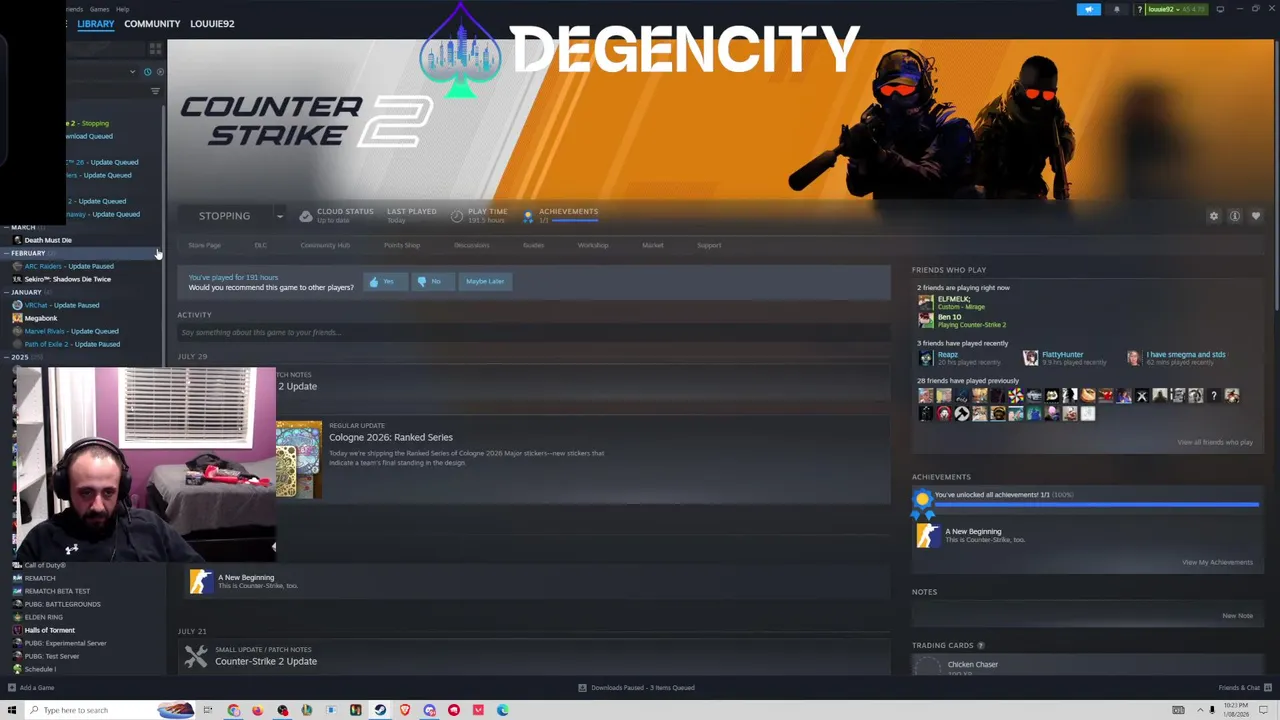Image resolution: width=1280 pixels, height=720 pixels.
Task: Click the New Beginning achievement icon in activity
Action: (201, 581)
